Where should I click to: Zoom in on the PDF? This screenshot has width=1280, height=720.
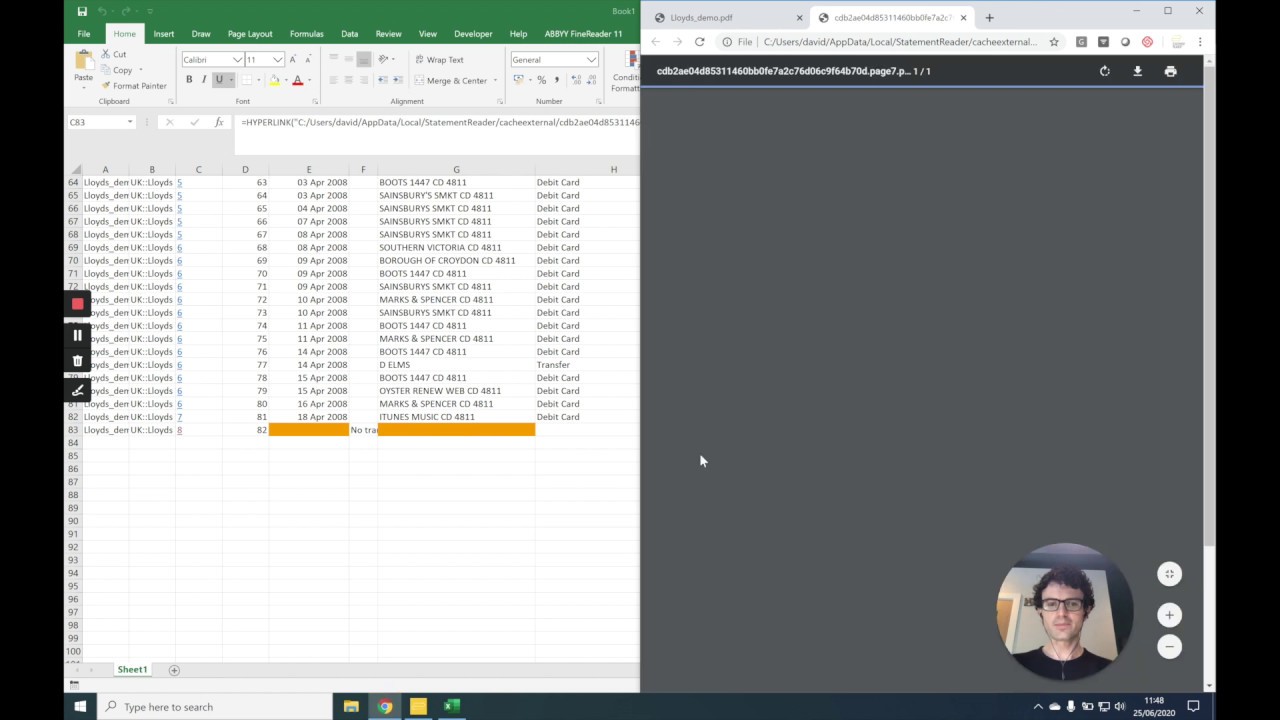[x=1169, y=615]
